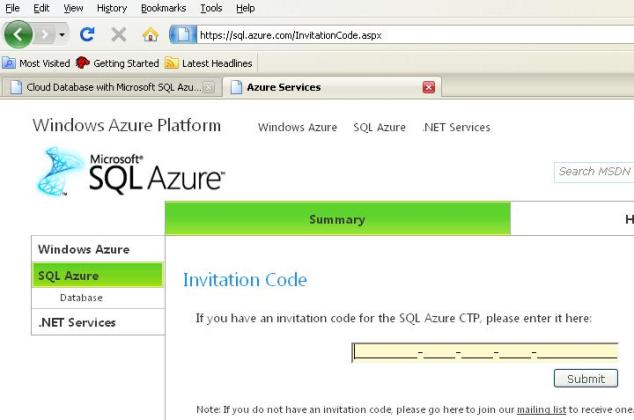Open the SQL Azure top navigation link

click(379, 127)
